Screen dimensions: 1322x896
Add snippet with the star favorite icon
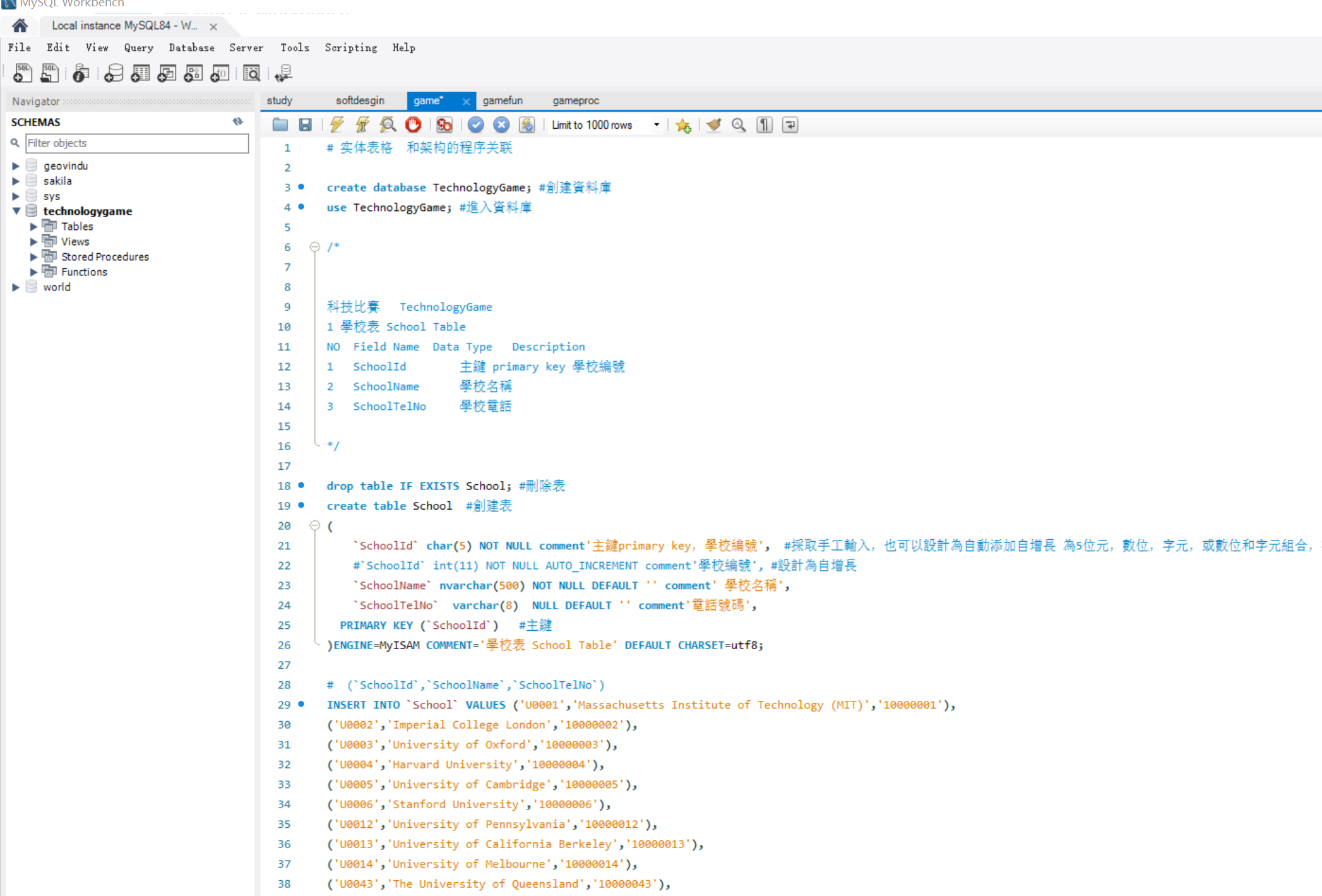tap(683, 125)
